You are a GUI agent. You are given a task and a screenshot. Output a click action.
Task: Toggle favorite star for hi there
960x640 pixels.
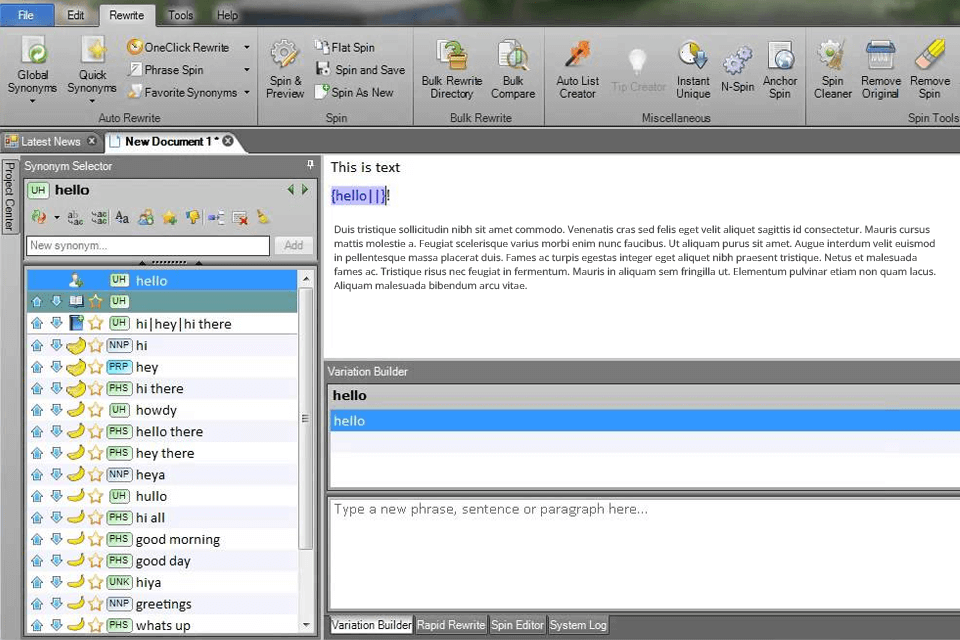(96, 388)
